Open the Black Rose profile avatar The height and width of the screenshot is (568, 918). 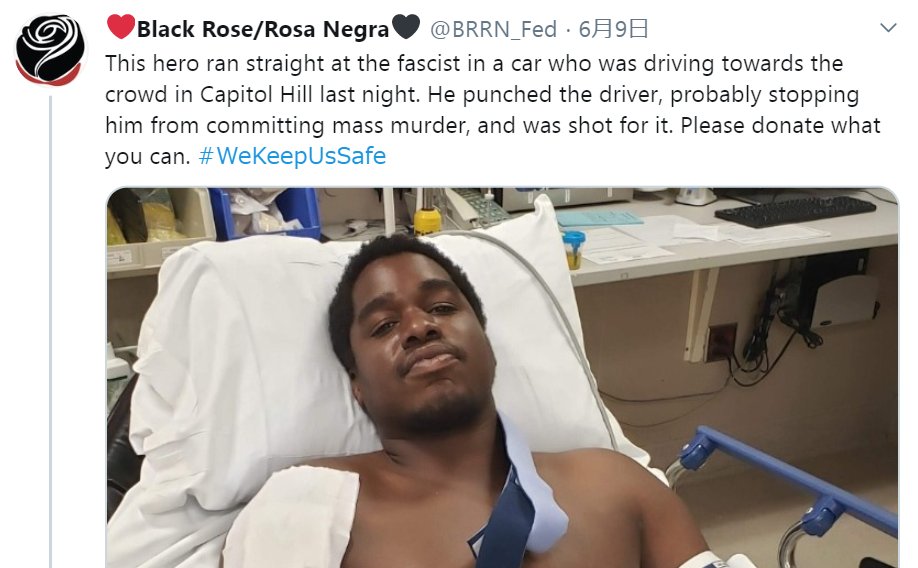coord(50,51)
